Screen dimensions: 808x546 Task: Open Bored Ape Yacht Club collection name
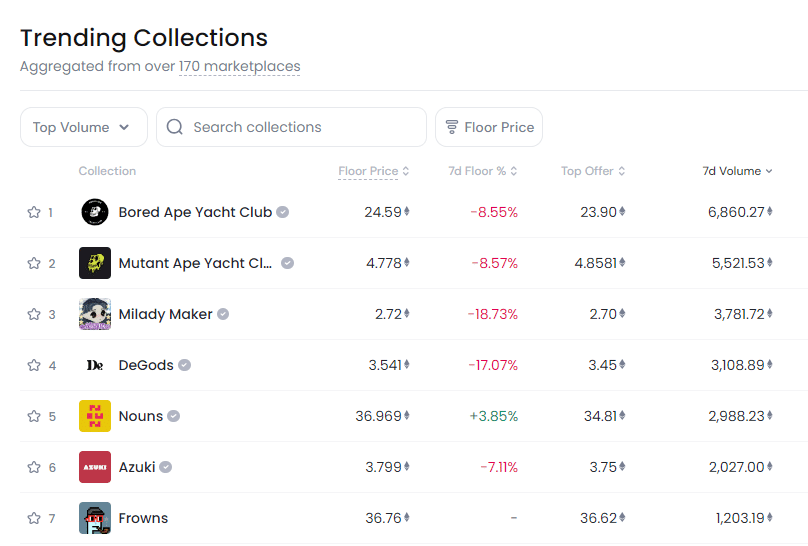pos(195,212)
